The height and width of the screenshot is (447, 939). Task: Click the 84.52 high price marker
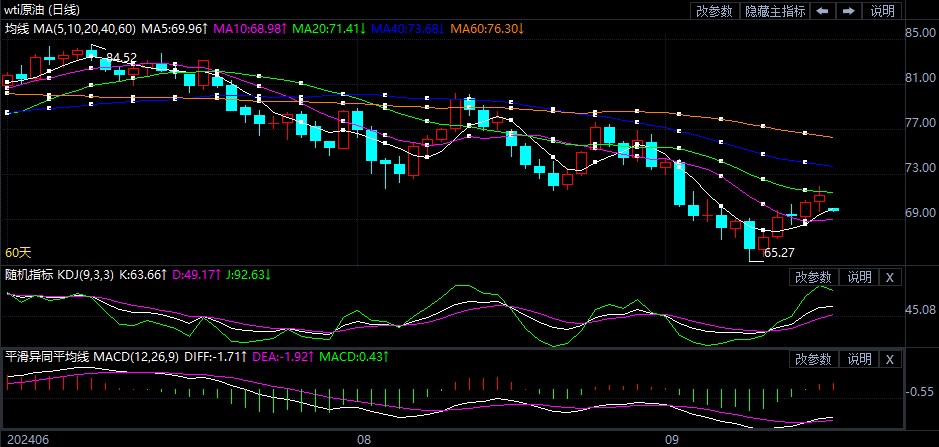click(x=120, y=58)
